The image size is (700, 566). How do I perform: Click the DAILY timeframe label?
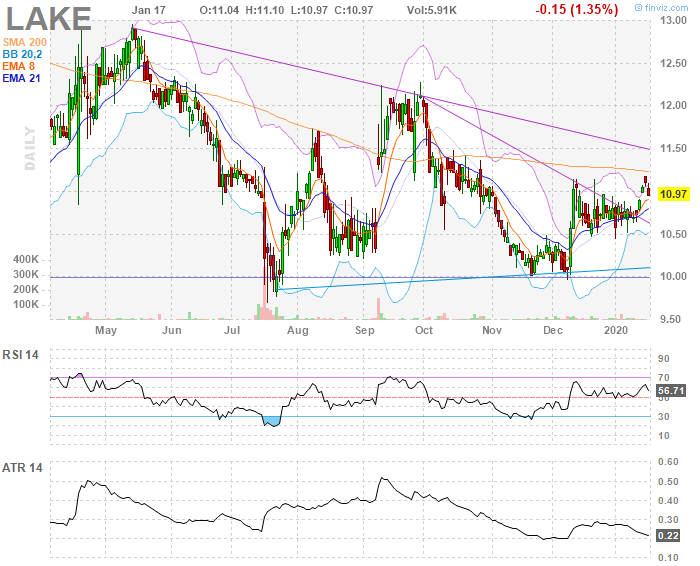[30, 148]
